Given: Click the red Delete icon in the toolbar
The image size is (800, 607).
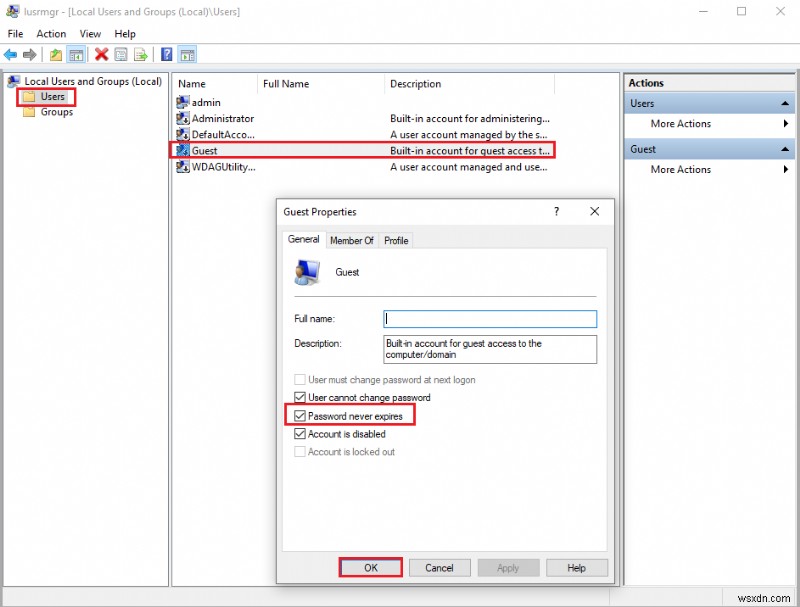Looking at the screenshot, I should coord(100,55).
